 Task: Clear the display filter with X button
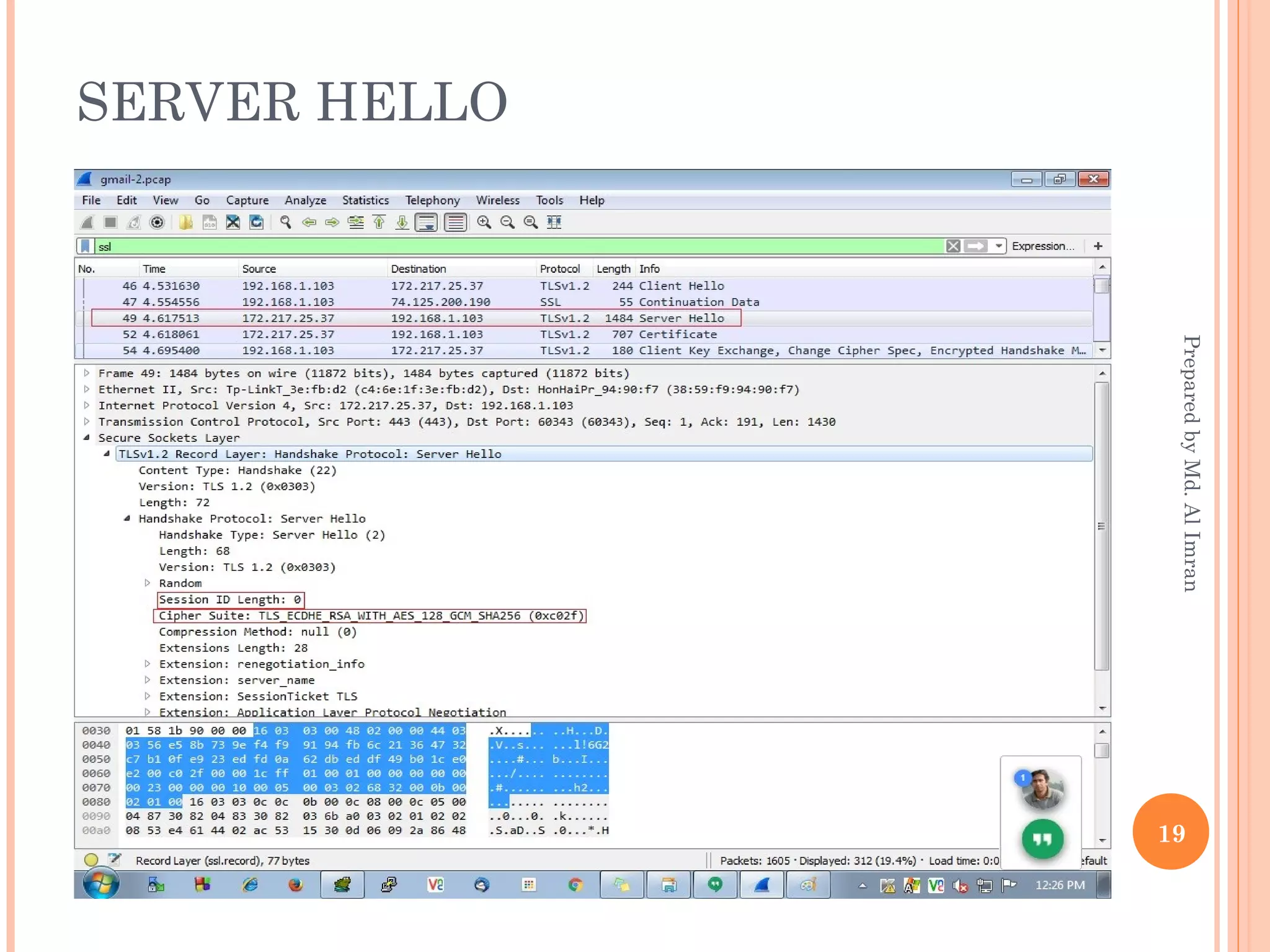pyautogui.click(x=953, y=246)
